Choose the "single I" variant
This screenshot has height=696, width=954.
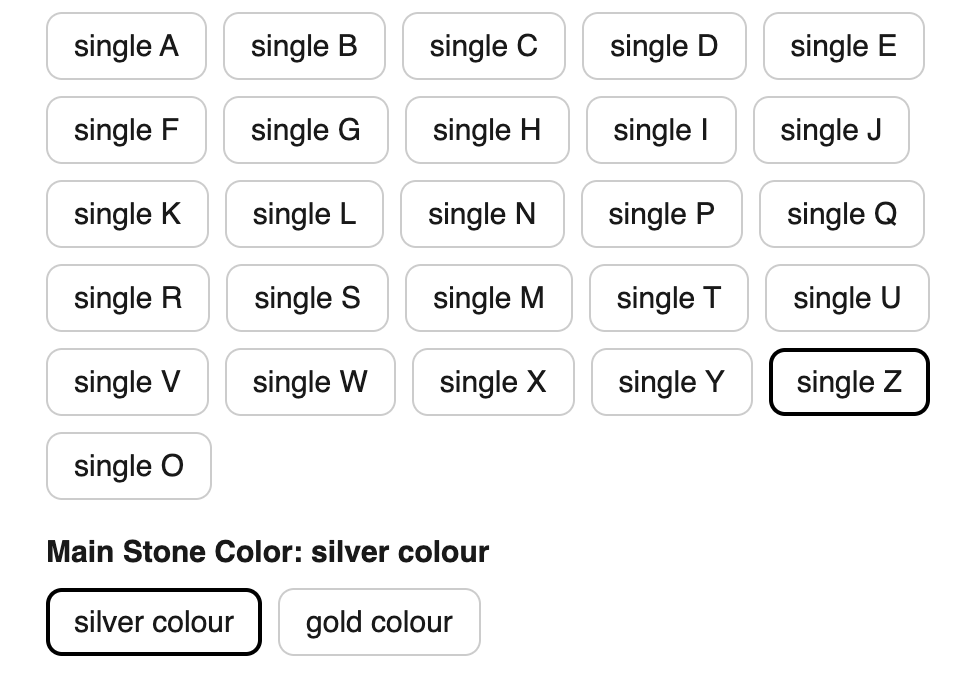(x=660, y=130)
